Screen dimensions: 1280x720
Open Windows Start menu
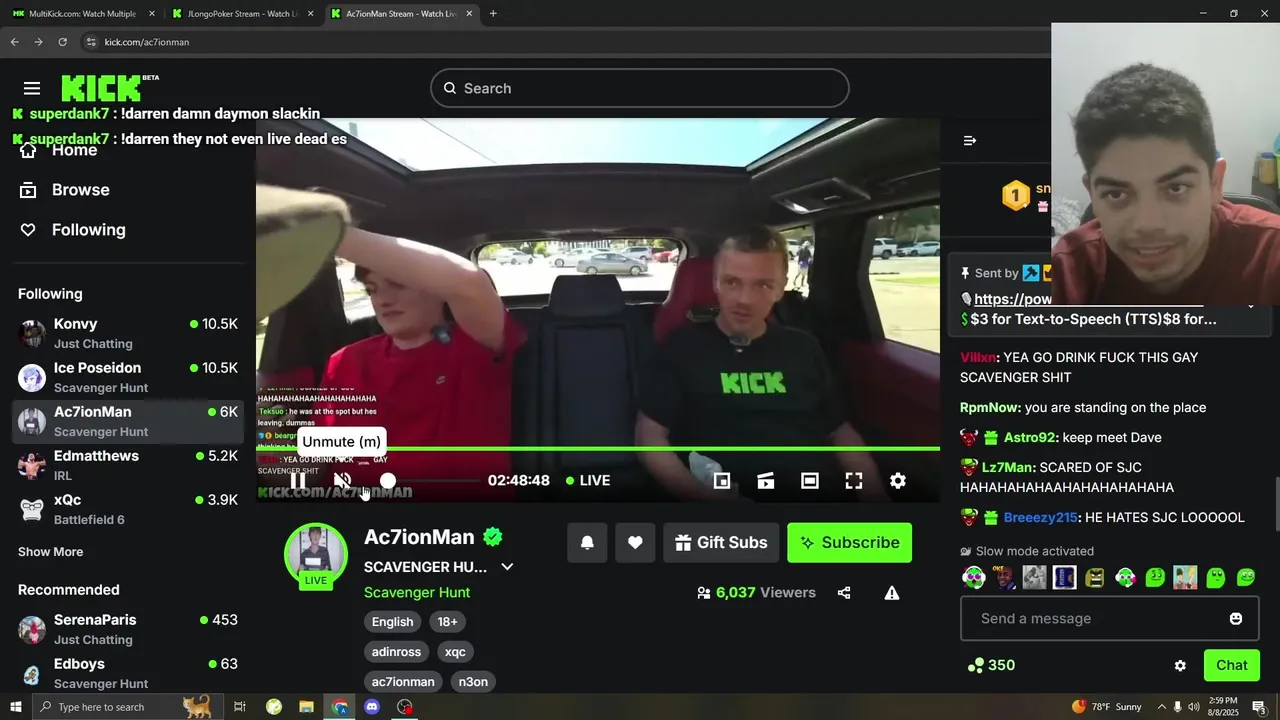(x=15, y=707)
